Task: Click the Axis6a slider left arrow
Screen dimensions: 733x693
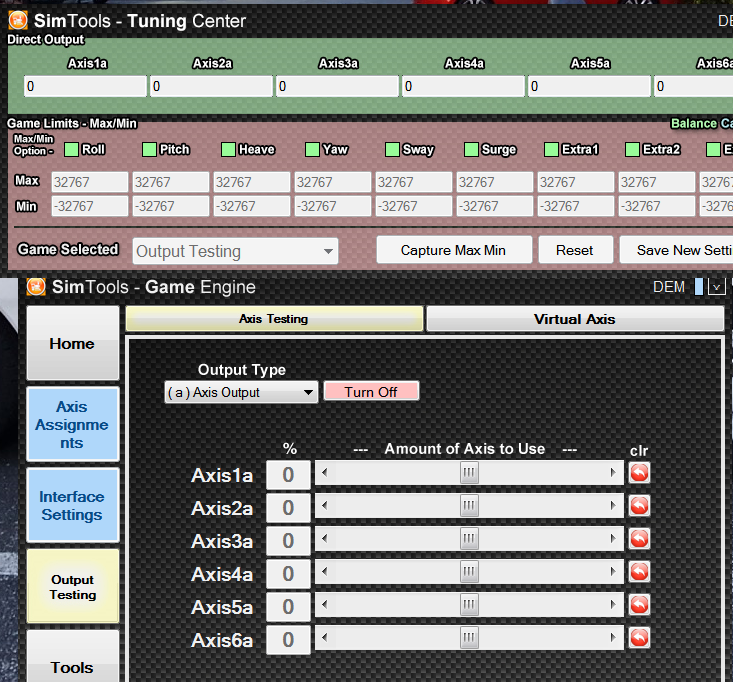Action: coord(324,637)
